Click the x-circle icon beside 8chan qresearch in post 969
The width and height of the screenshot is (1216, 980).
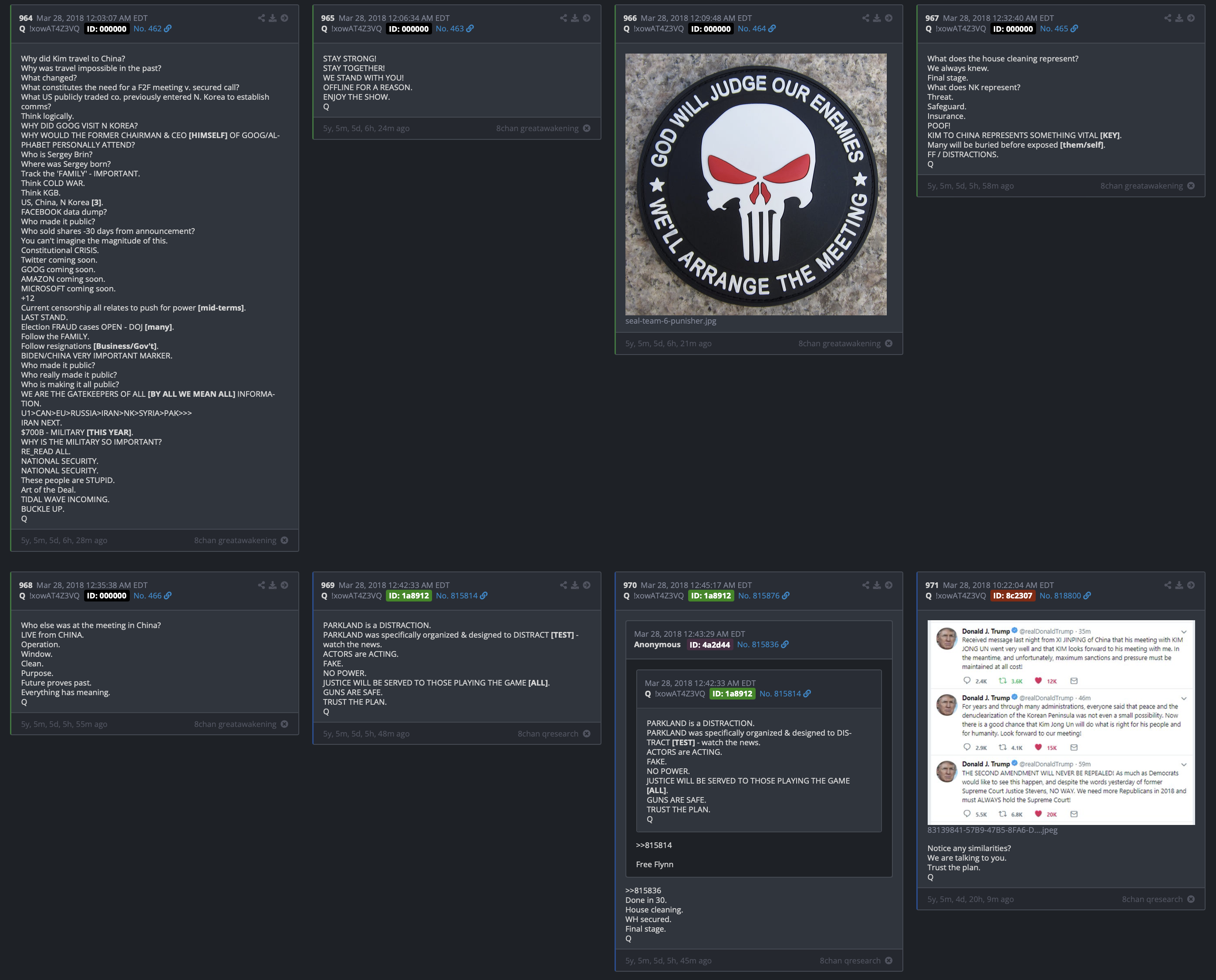[587, 733]
